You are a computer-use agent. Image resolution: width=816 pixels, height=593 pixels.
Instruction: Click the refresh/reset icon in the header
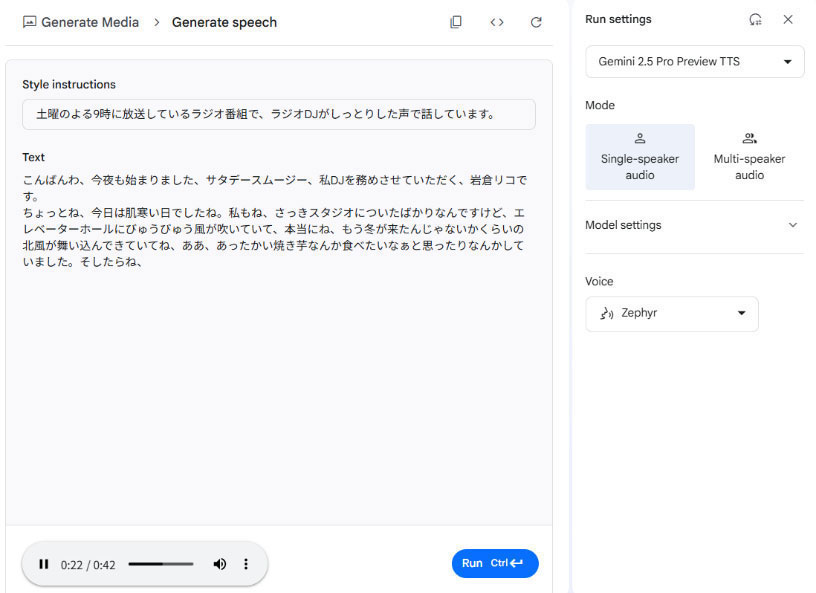[536, 22]
